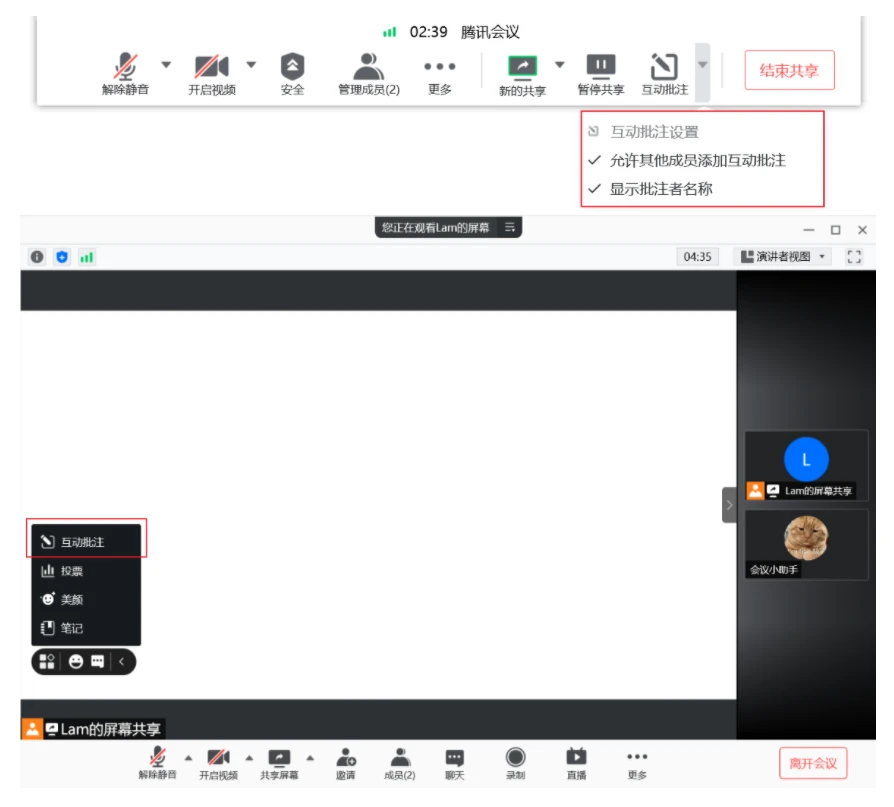
Task: Select 会议小助手 participant thumbnail
Action: pos(806,545)
